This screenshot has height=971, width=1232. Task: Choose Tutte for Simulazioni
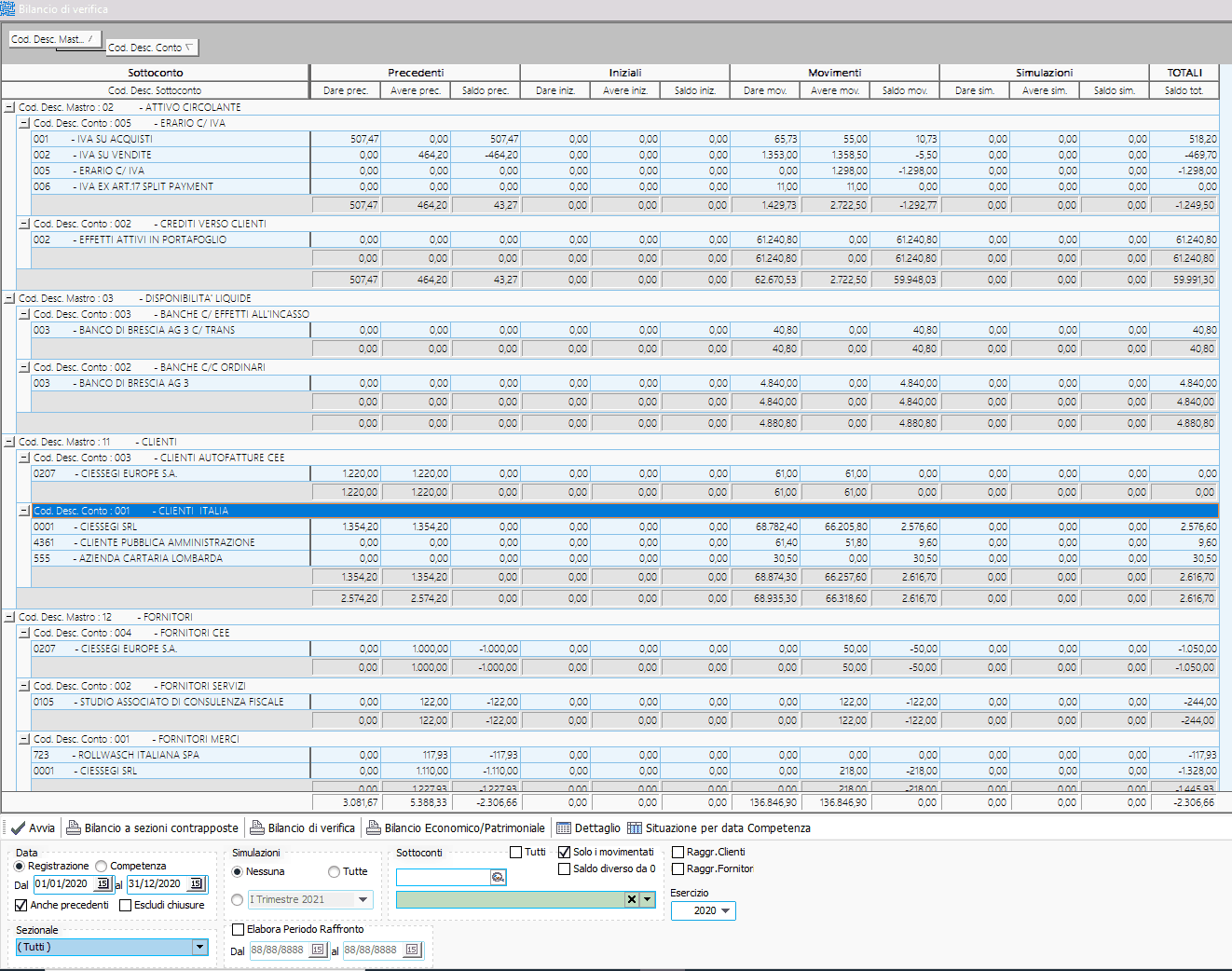point(334,871)
